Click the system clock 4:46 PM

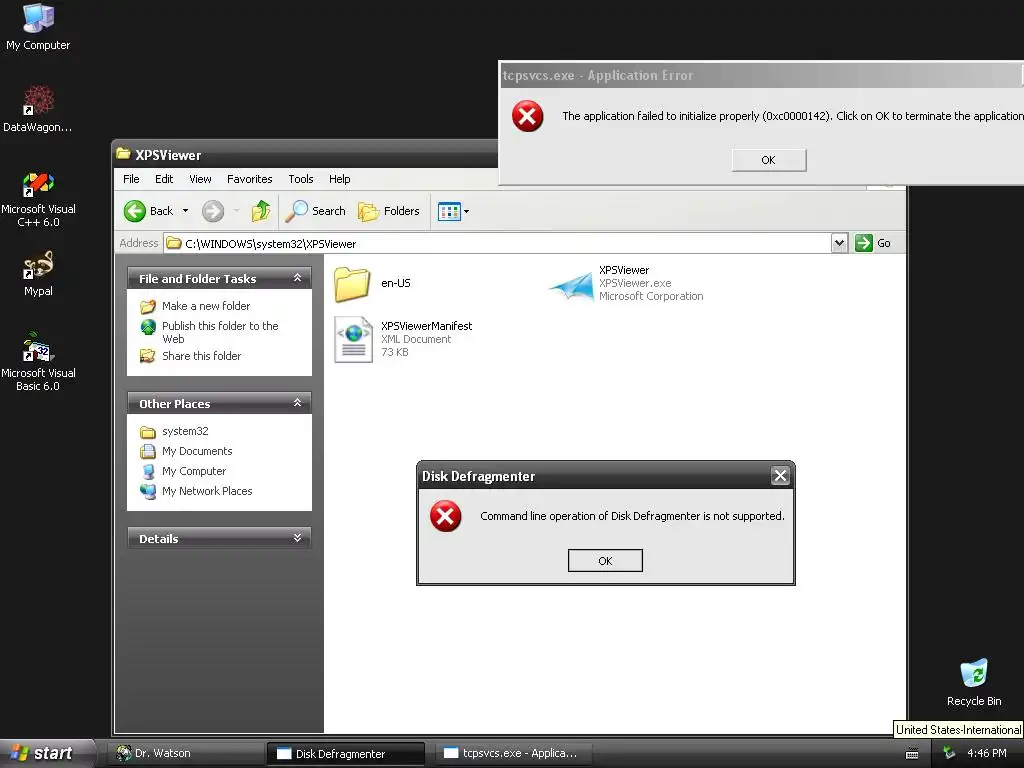987,753
